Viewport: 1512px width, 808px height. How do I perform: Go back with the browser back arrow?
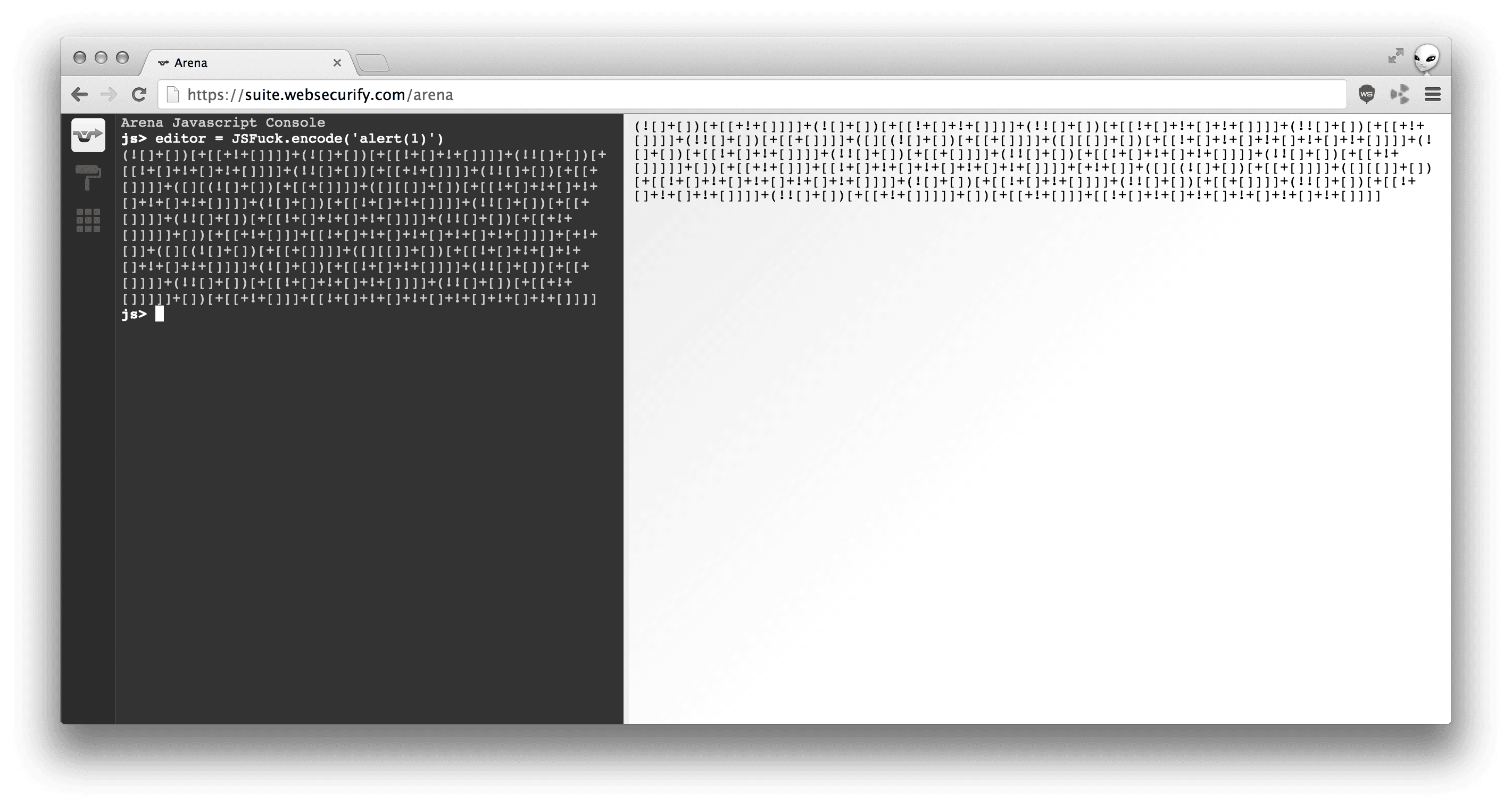(x=79, y=95)
